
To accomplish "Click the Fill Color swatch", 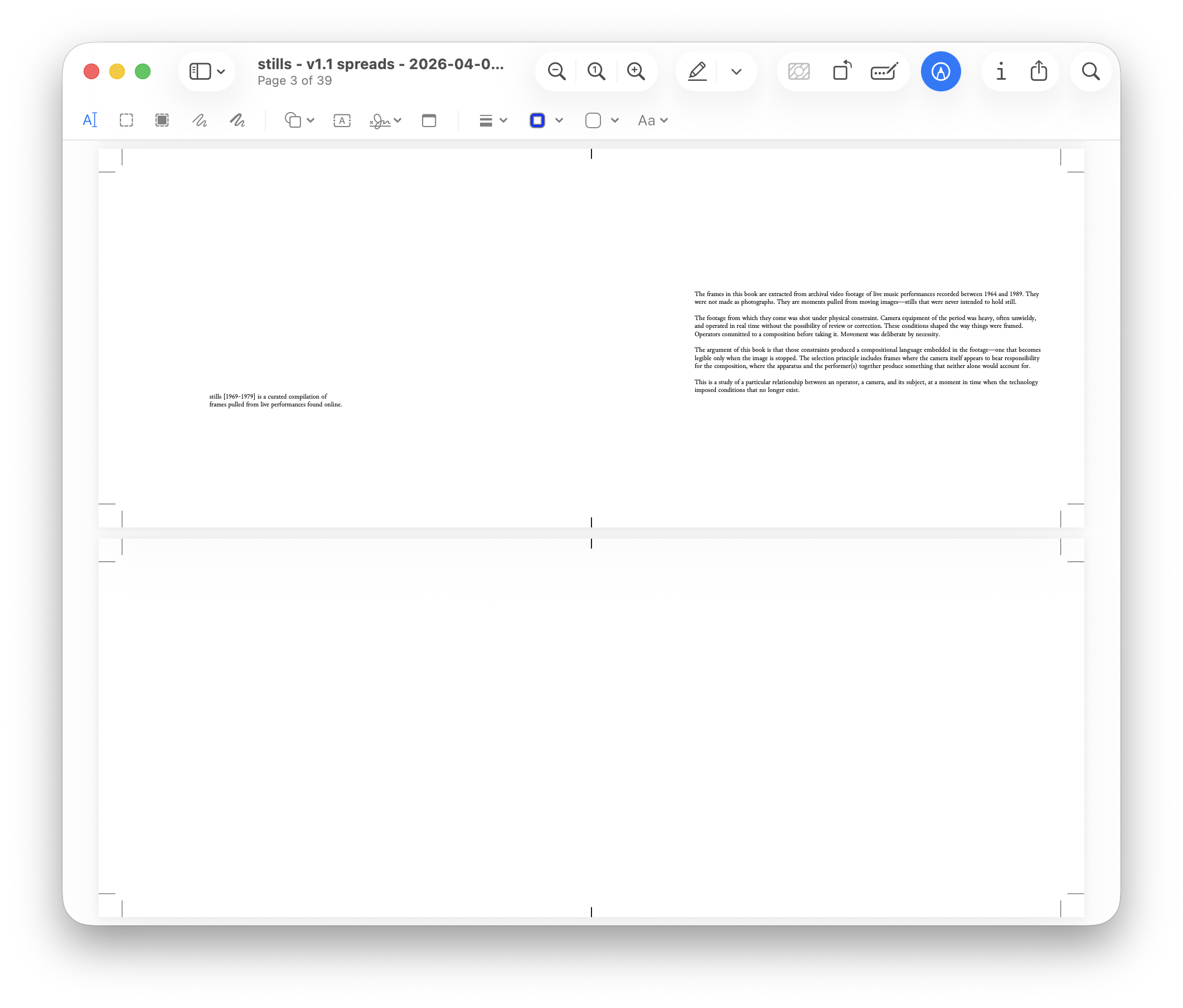I will point(593,120).
